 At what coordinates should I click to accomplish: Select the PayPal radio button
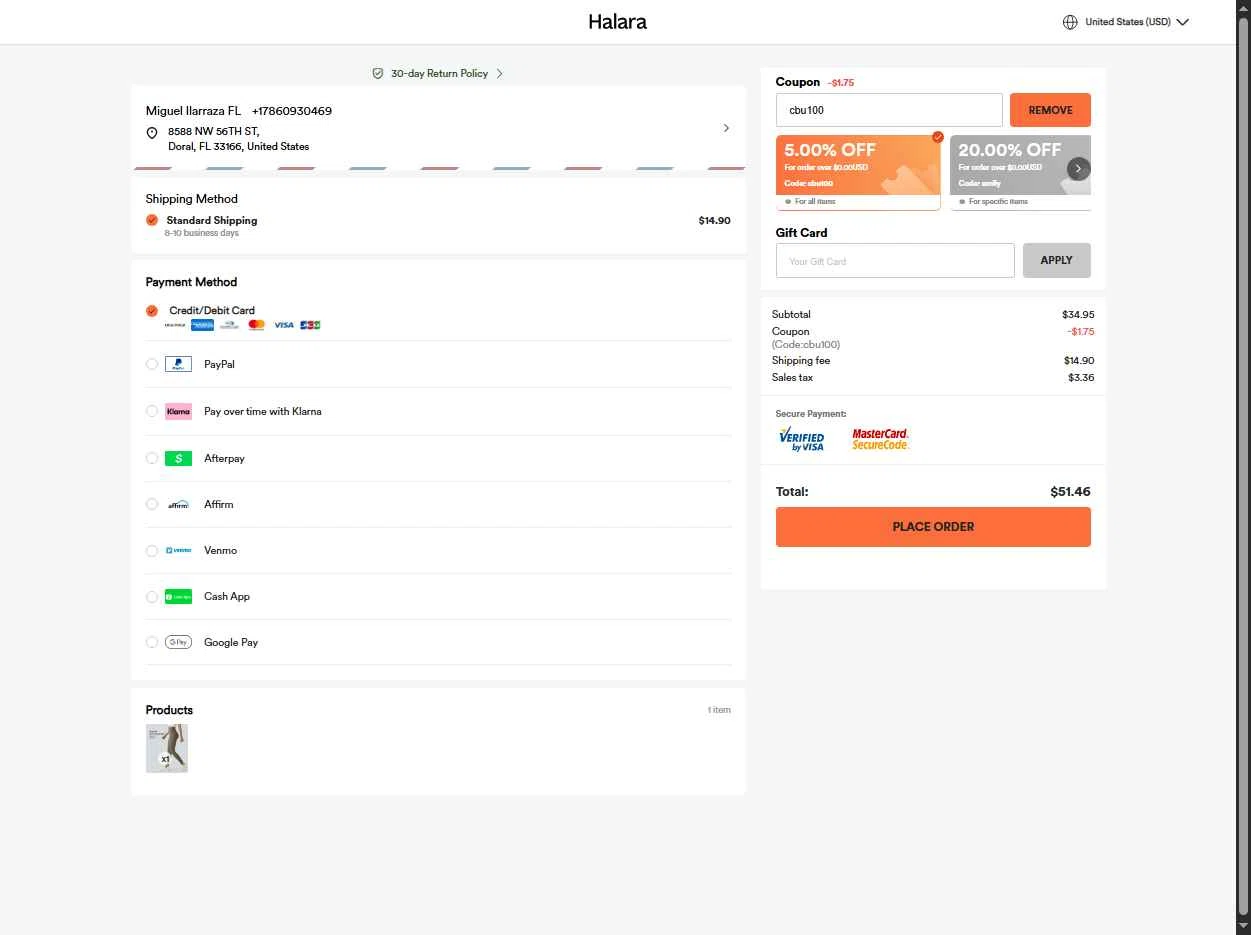click(152, 364)
